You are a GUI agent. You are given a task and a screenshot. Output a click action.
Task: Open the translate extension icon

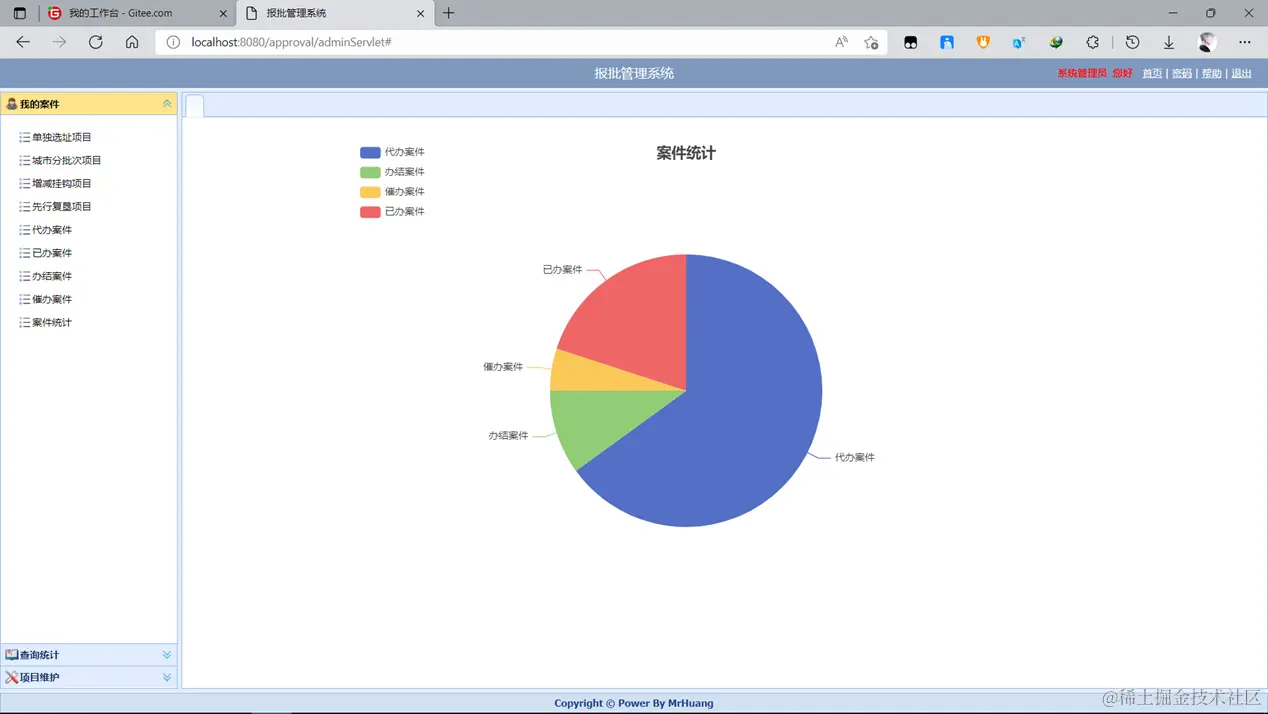tap(1019, 42)
